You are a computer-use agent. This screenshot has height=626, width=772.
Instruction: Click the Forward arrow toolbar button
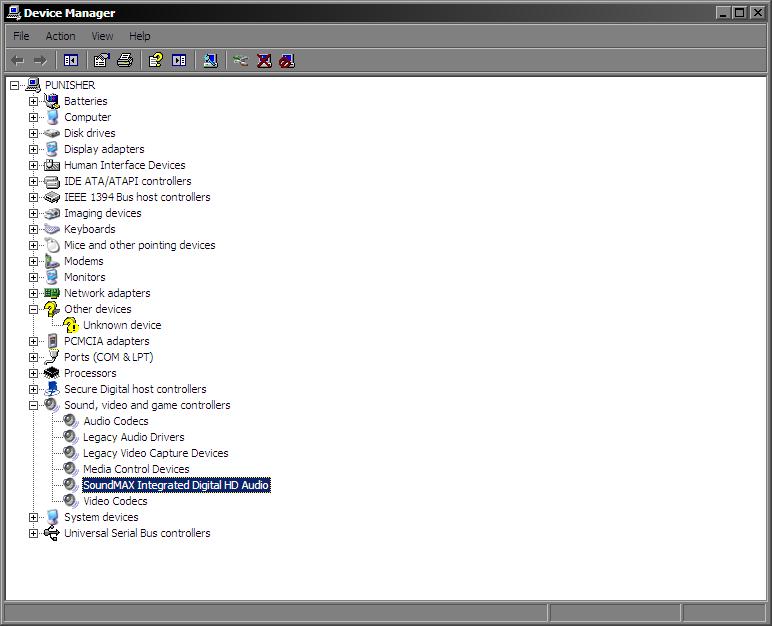40,61
